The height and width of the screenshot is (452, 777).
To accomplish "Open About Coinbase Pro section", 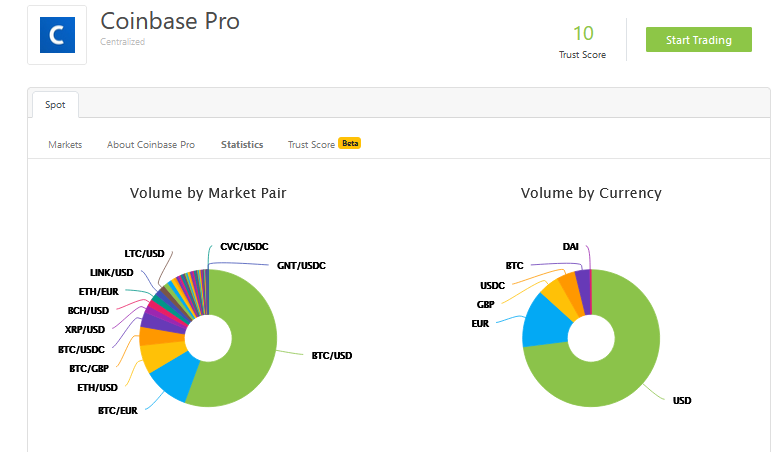I will coord(151,145).
